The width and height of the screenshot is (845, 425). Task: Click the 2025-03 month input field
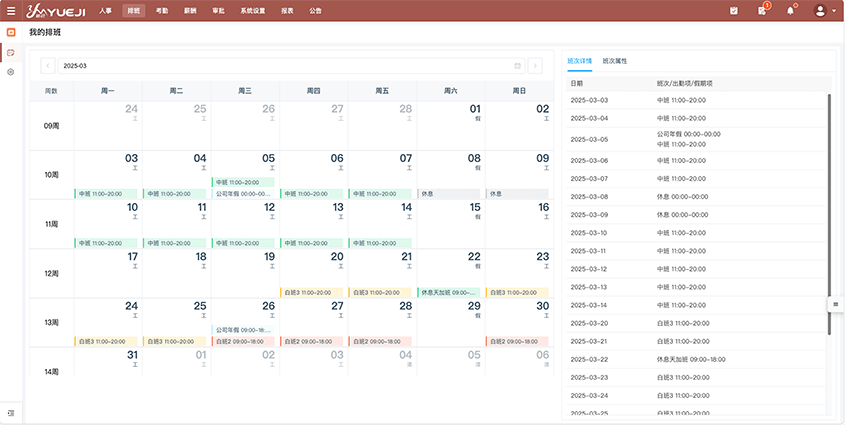(x=285, y=66)
